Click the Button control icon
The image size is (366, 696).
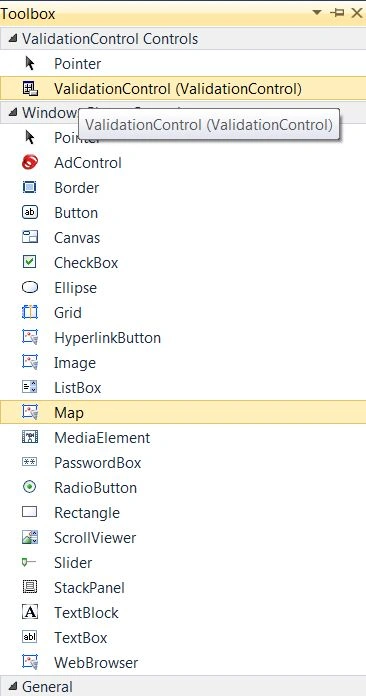30,213
